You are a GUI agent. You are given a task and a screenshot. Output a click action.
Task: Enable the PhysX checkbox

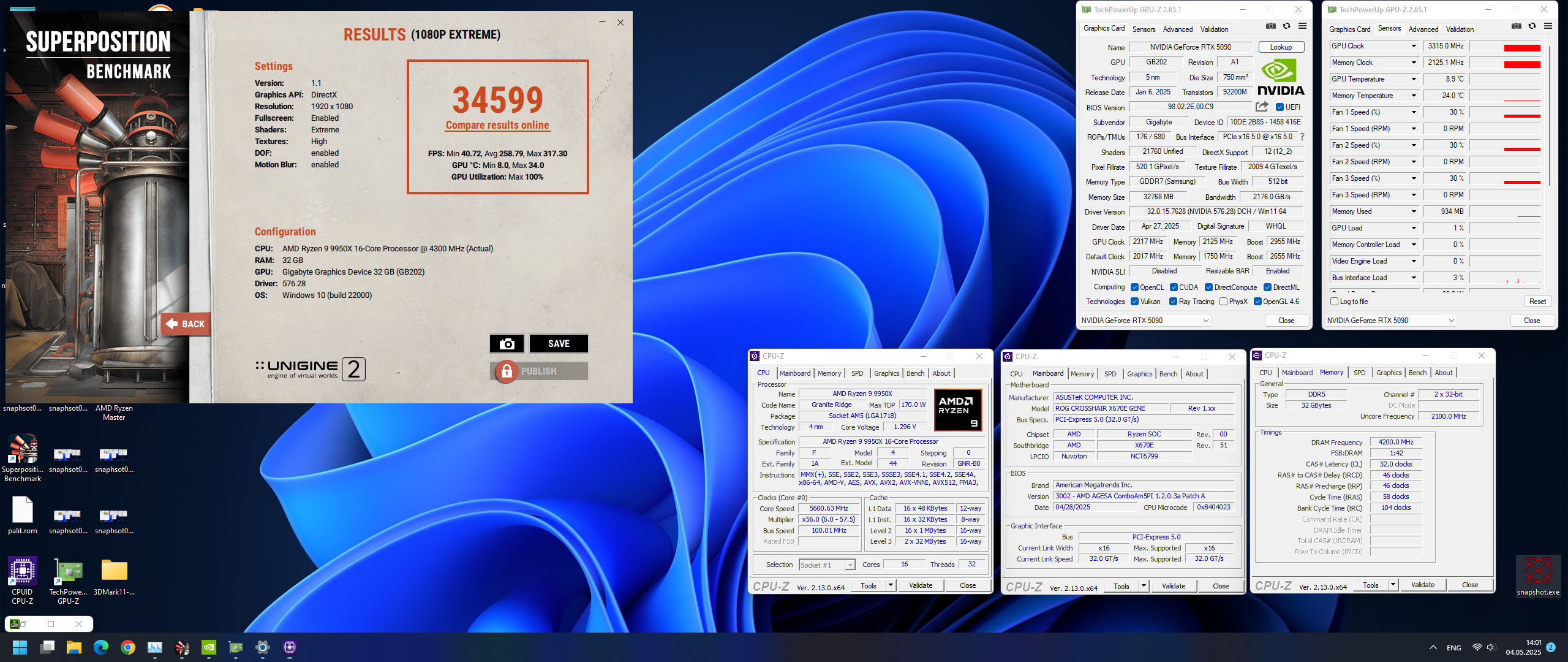pos(1223,302)
